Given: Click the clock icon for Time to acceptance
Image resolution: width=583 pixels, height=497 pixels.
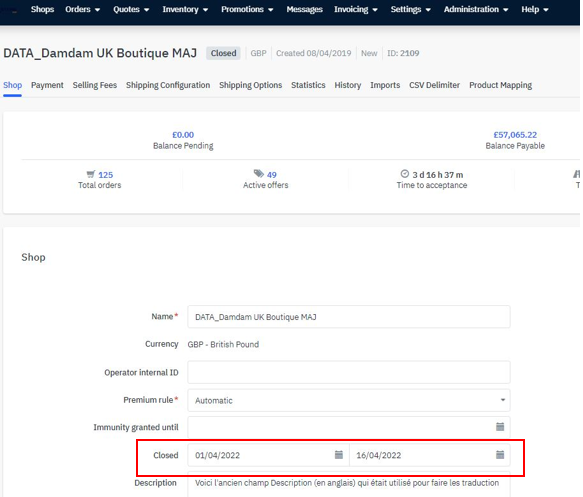Looking at the screenshot, I should pos(405,174).
